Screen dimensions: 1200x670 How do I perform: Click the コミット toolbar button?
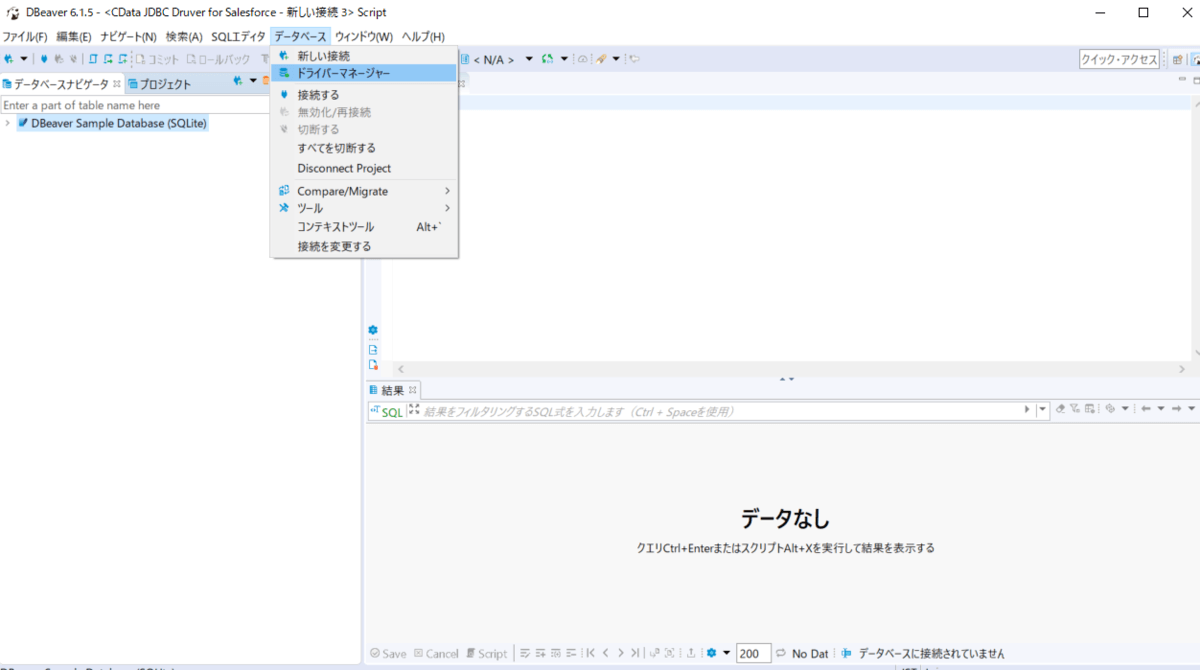pyautogui.click(x=157, y=59)
